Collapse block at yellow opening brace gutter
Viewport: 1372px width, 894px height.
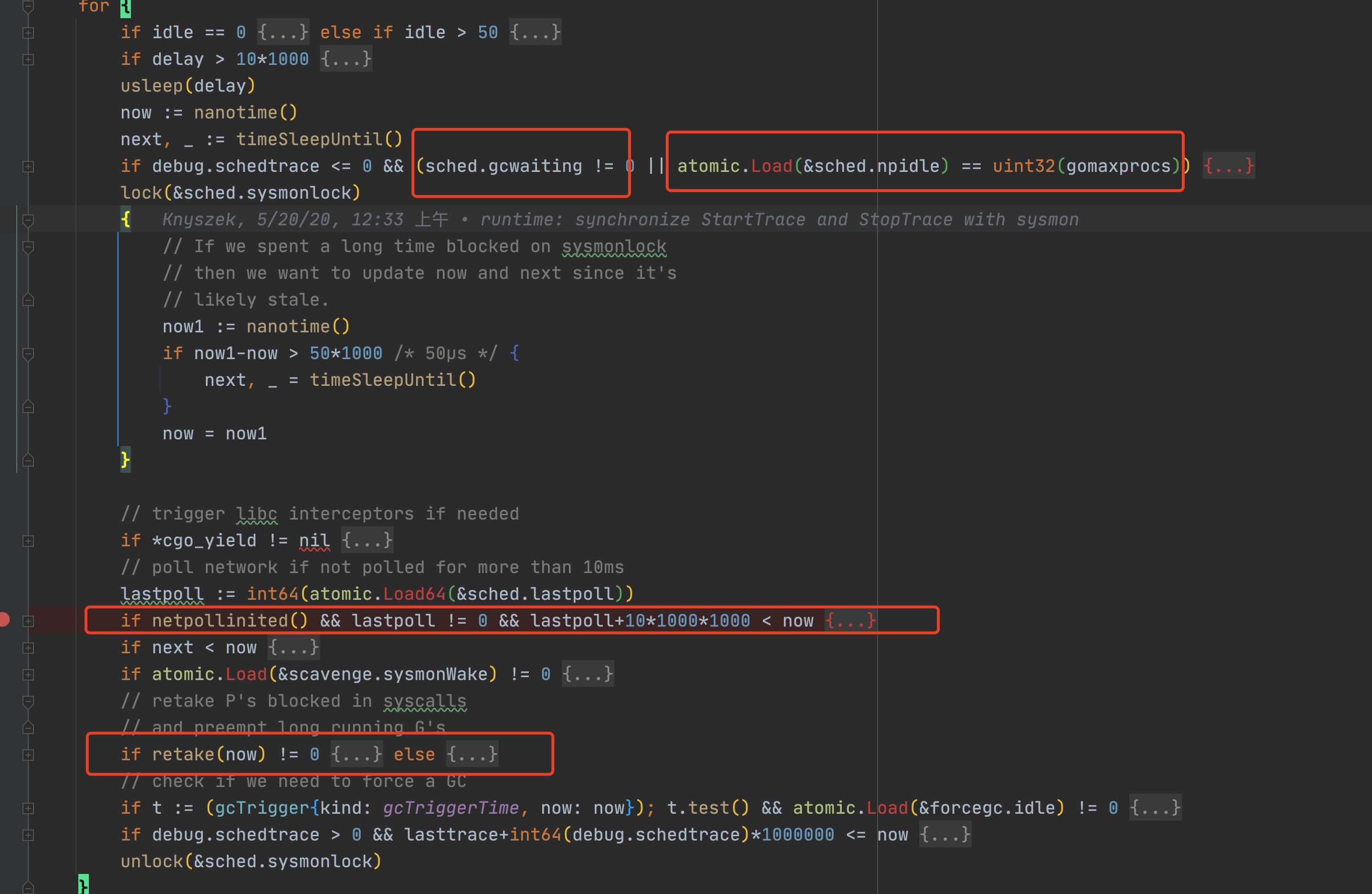[28, 220]
